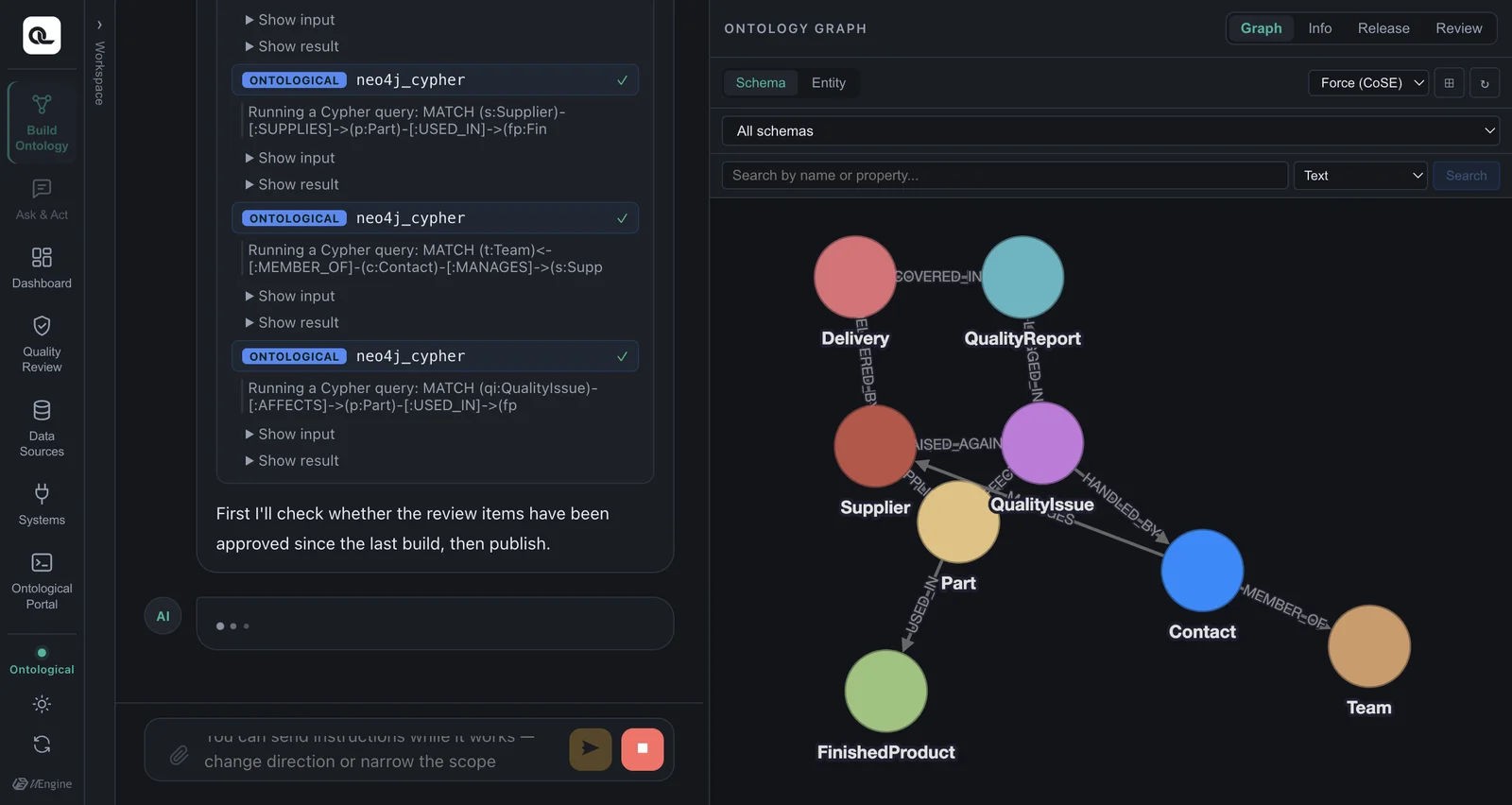
Task: Toggle light/dark theme with sun icon
Action: [42, 704]
